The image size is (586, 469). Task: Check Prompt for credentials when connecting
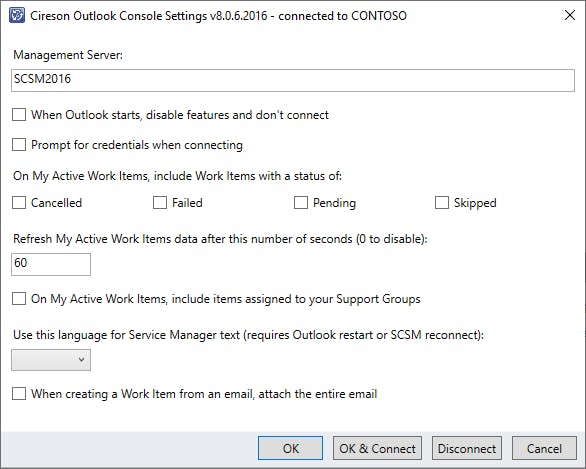click(19, 145)
